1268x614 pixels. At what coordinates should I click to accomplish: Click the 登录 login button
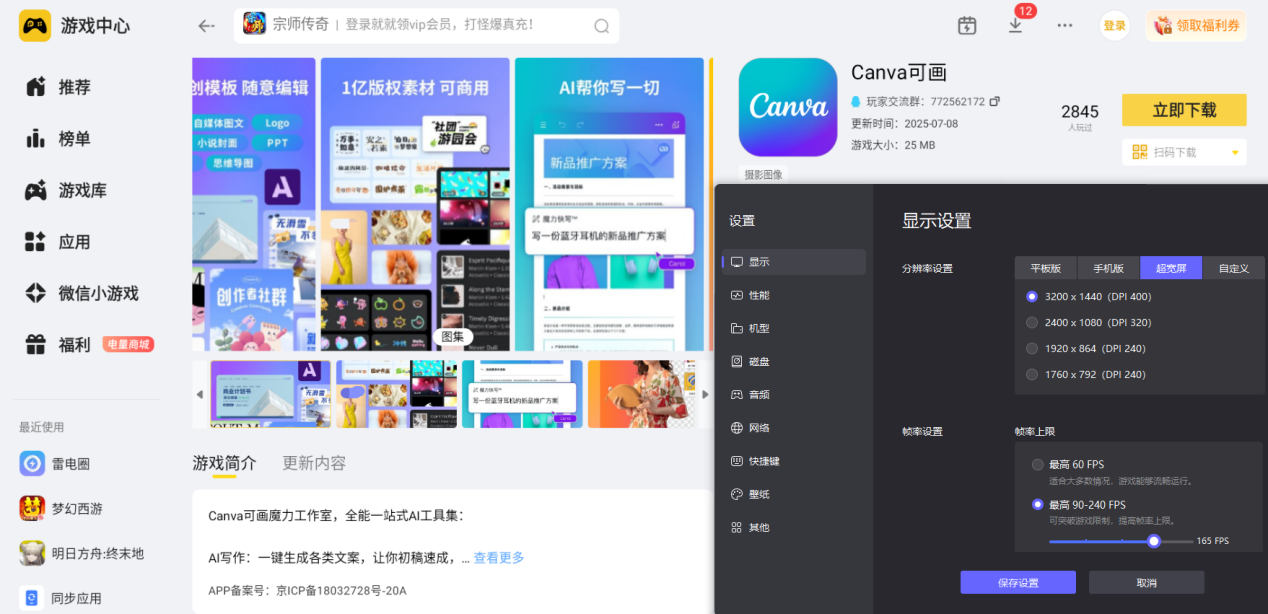click(1114, 26)
